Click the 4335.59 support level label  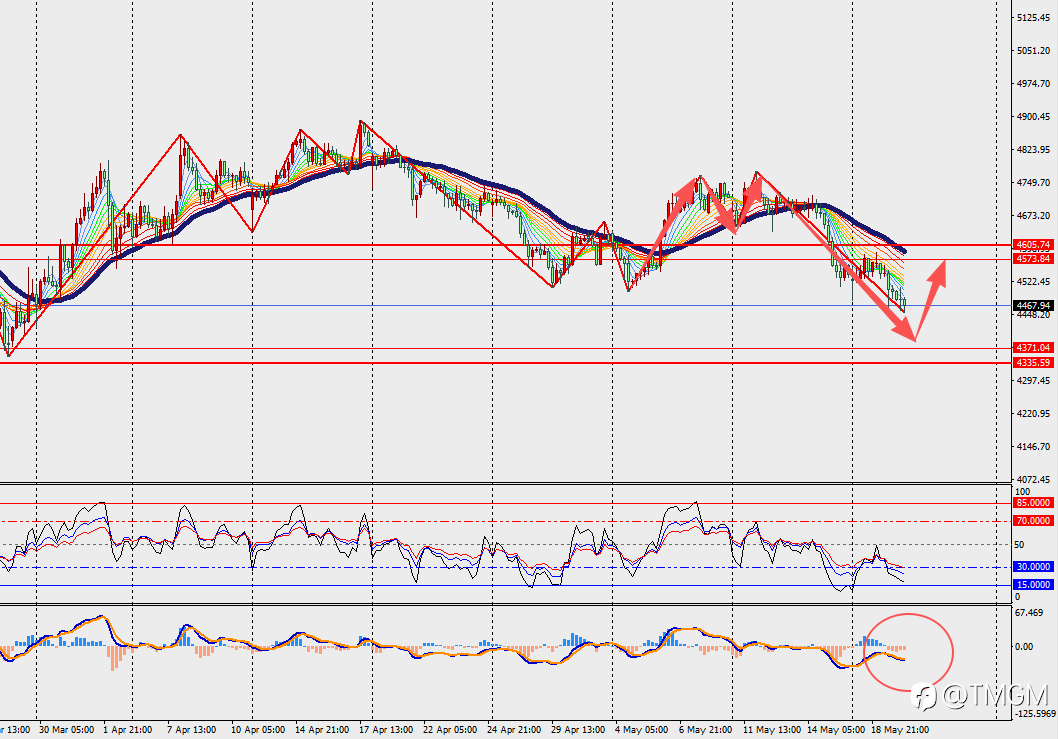[x=1033, y=363]
